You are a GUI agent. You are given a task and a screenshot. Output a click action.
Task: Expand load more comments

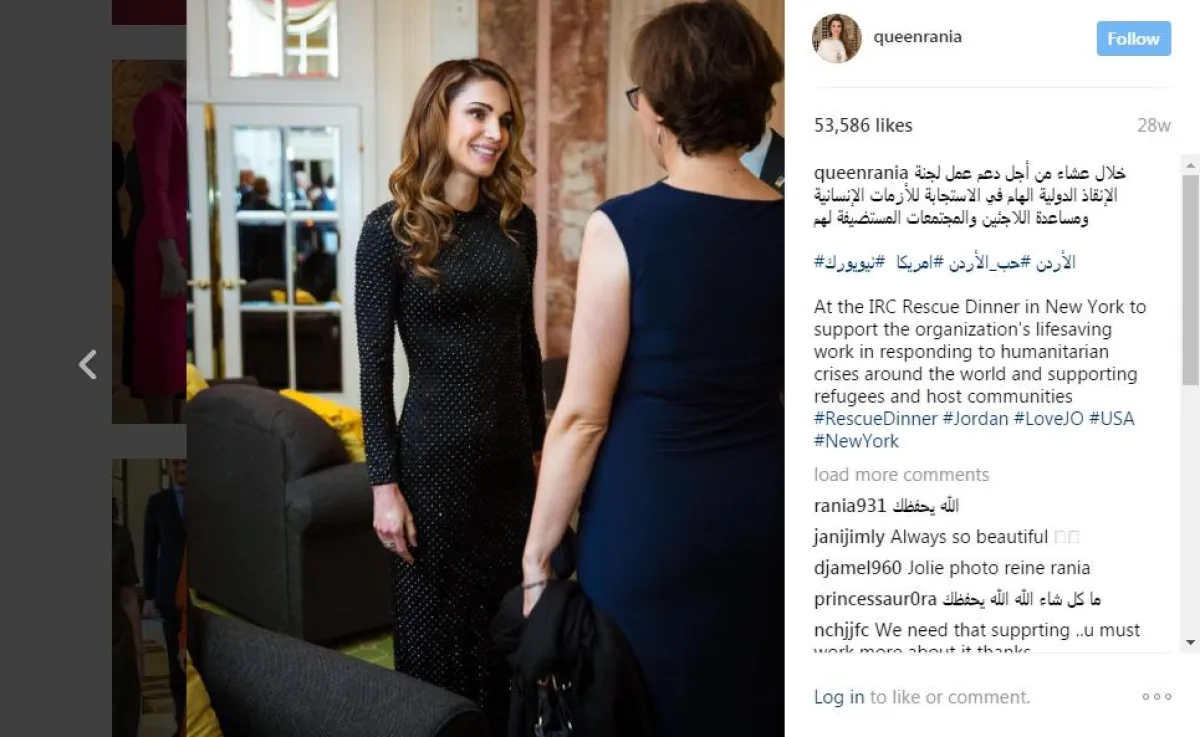point(901,474)
